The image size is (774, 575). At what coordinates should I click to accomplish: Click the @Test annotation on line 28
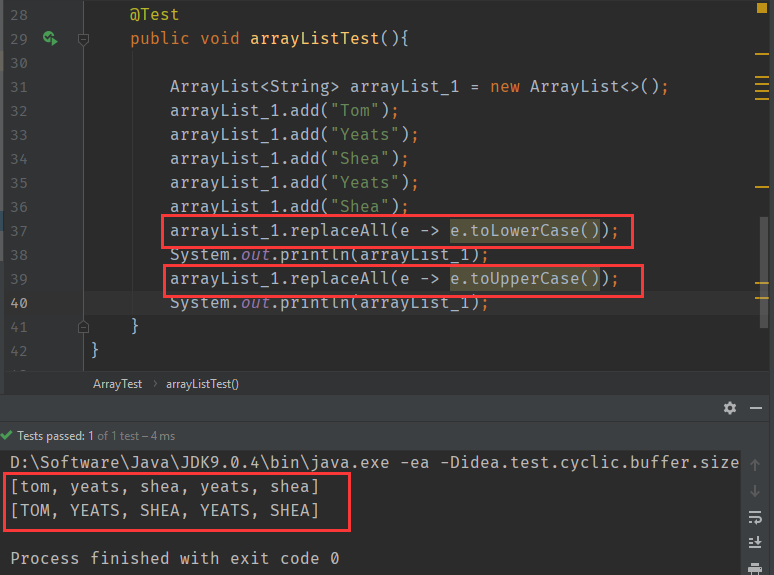pyautogui.click(x=154, y=15)
